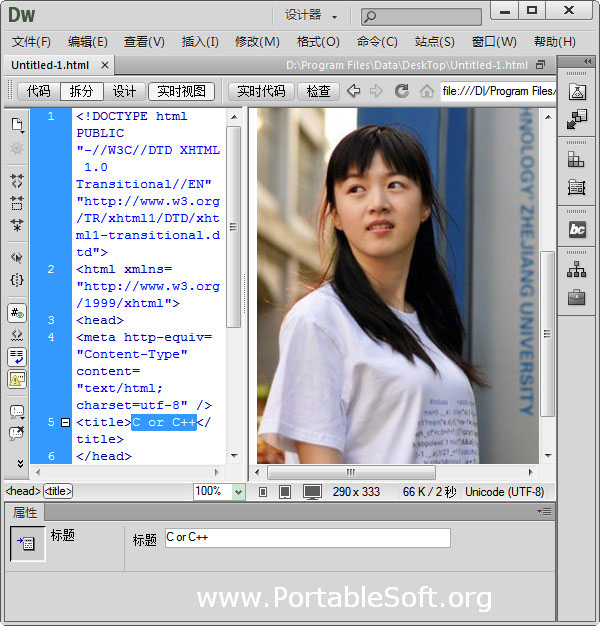Click the Back arrow in browser navigation
The height and width of the screenshot is (626, 600).
tap(353, 91)
